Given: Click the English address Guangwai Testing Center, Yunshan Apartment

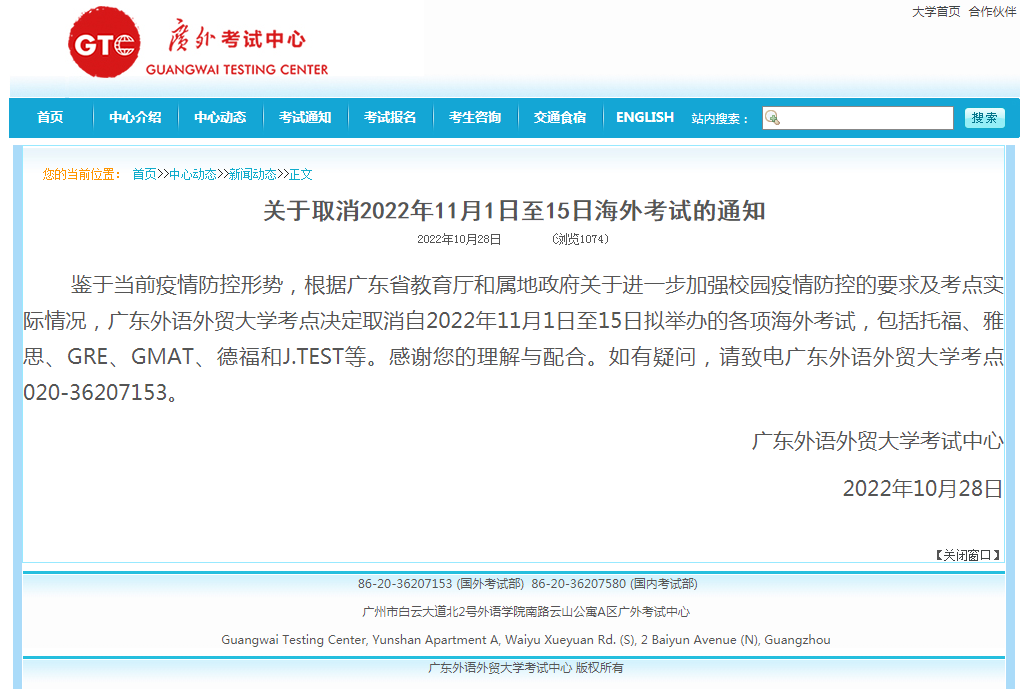Looking at the screenshot, I should (x=526, y=640).
